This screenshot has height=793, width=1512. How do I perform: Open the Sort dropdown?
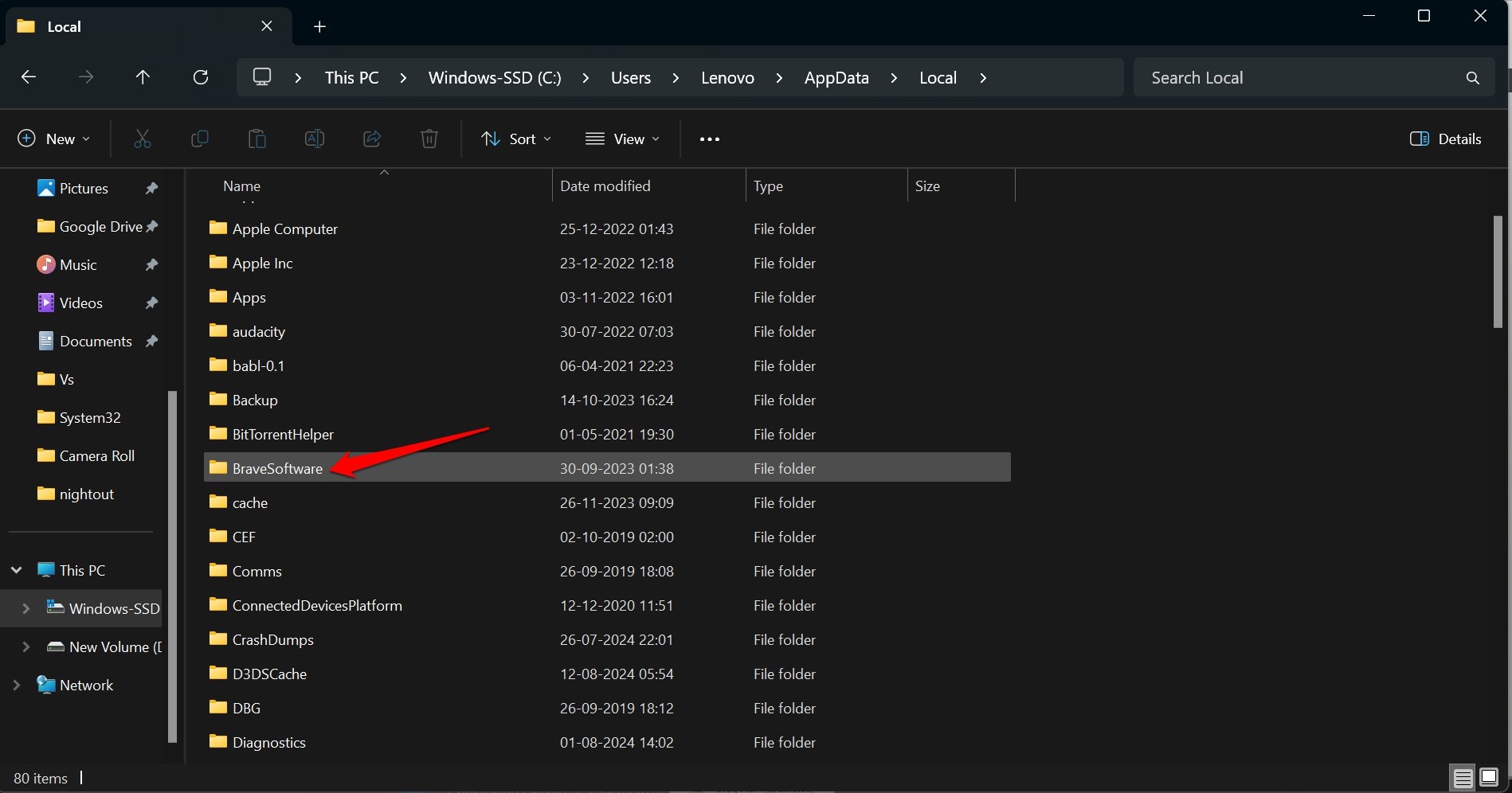(x=515, y=139)
